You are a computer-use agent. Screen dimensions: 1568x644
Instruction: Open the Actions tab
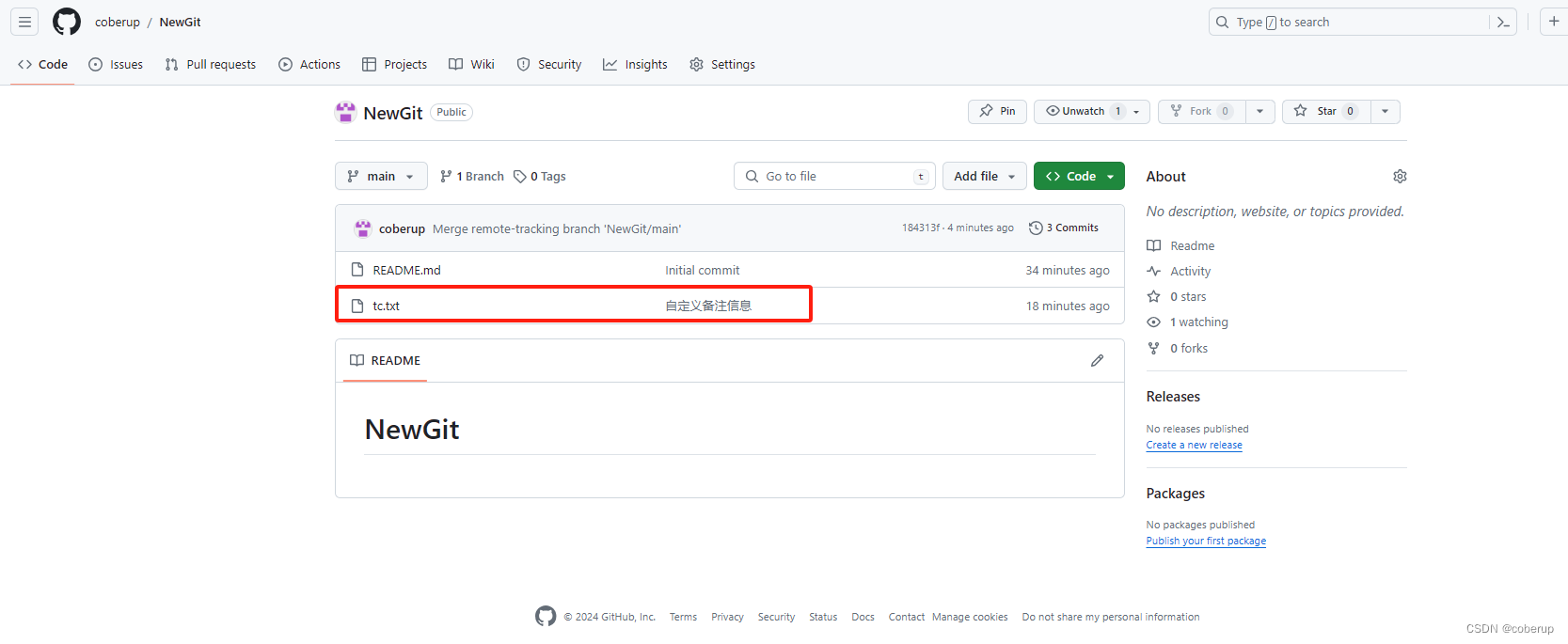[x=309, y=65]
